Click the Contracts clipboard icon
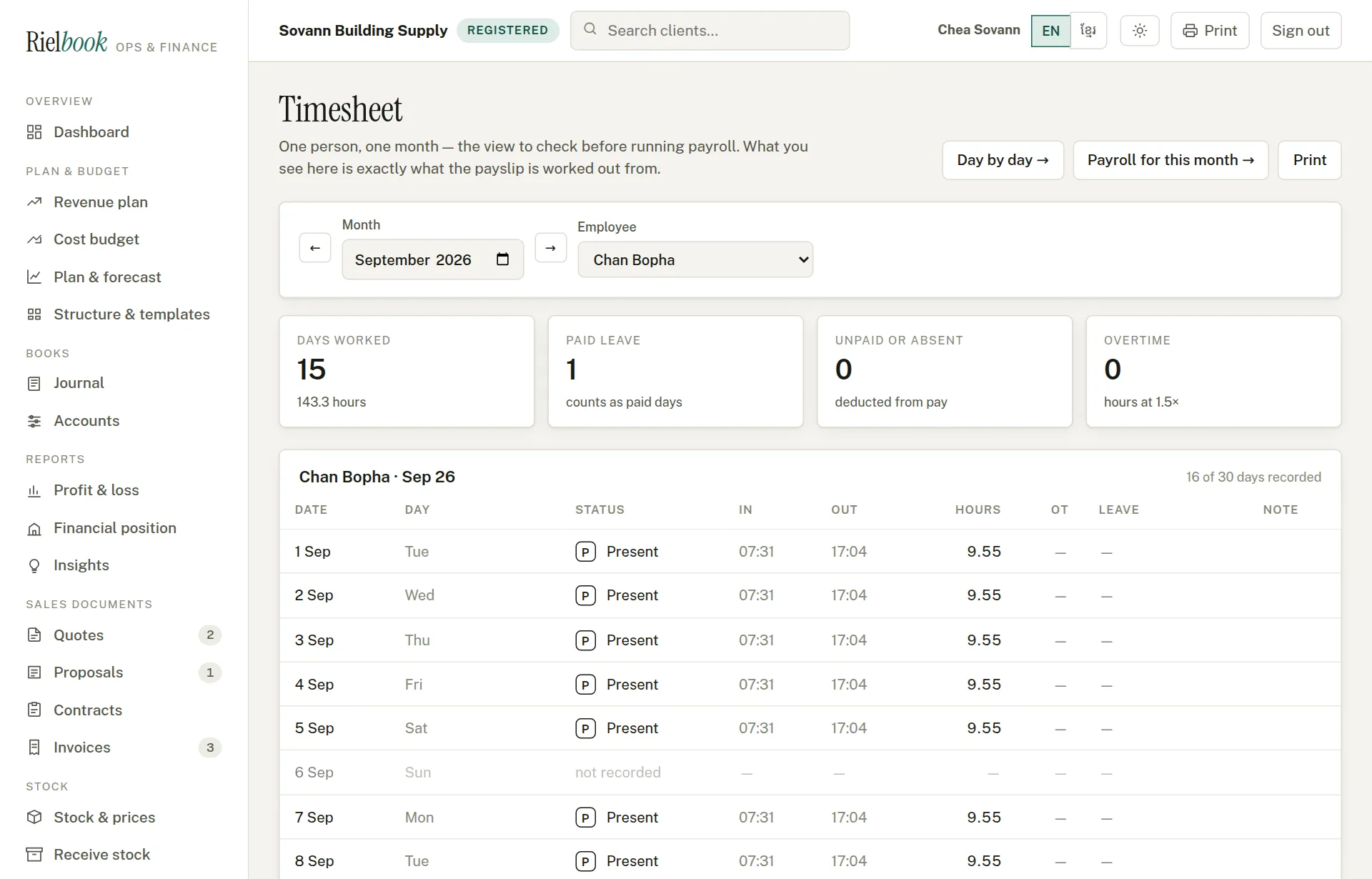The image size is (1372, 879). coord(34,710)
